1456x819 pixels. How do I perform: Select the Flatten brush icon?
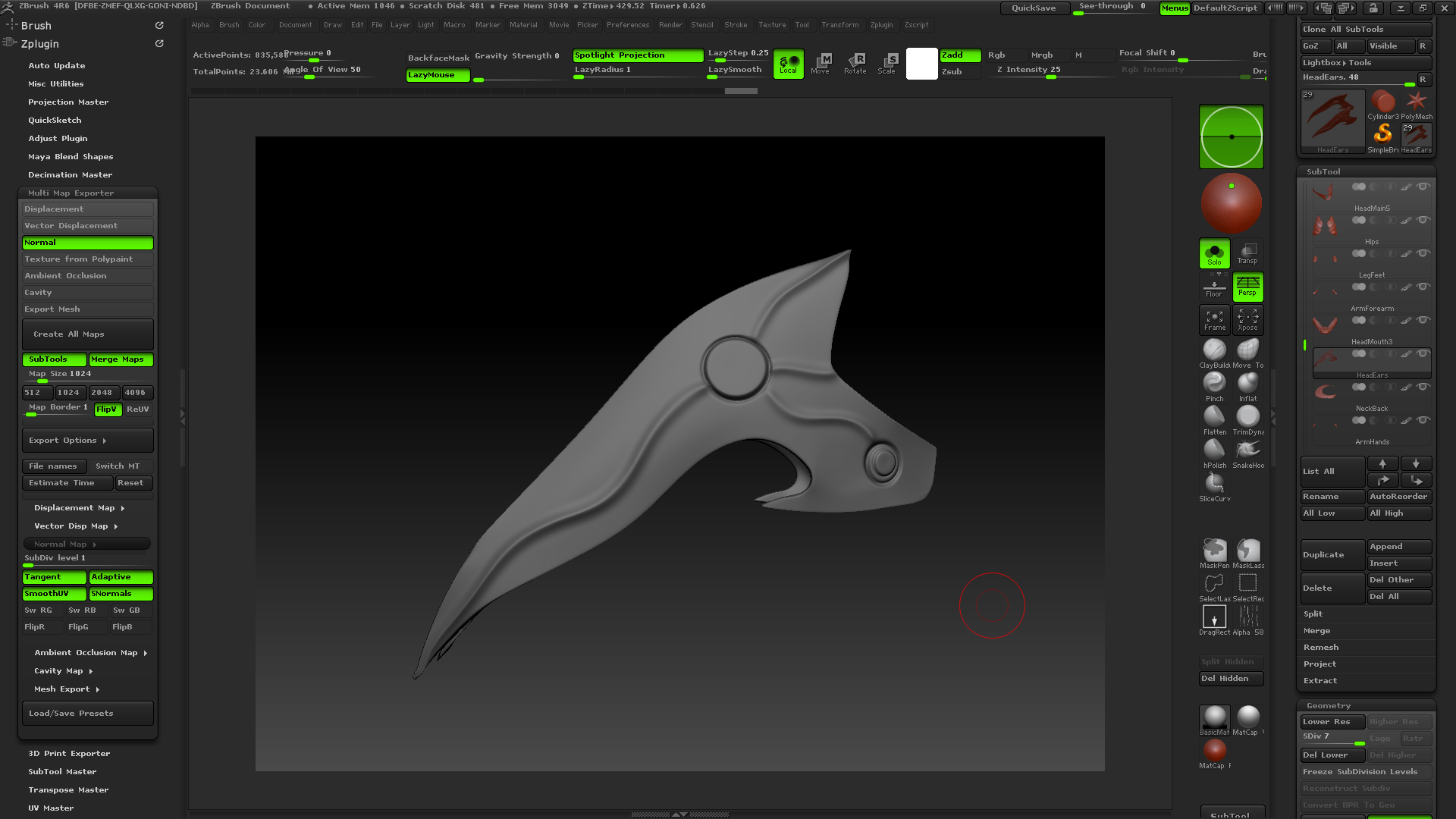(1214, 416)
